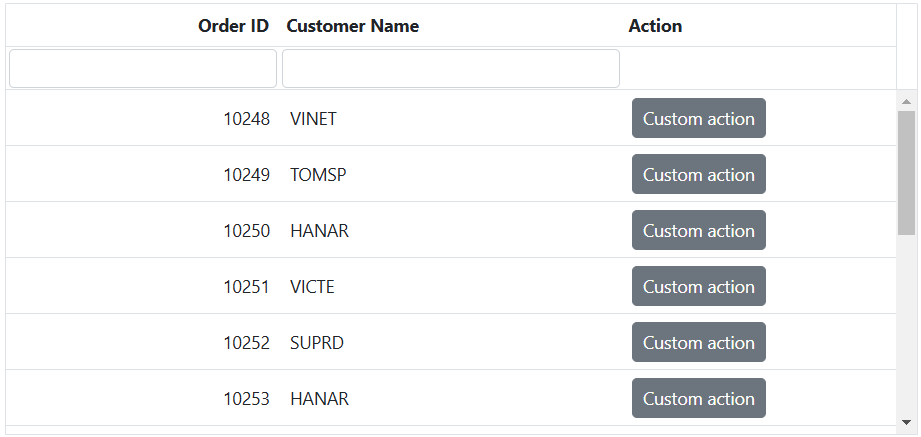The width and height of the screenshot is (921, 437).
Task: Click Custom action button for order 10250
Action: [698, 230]
